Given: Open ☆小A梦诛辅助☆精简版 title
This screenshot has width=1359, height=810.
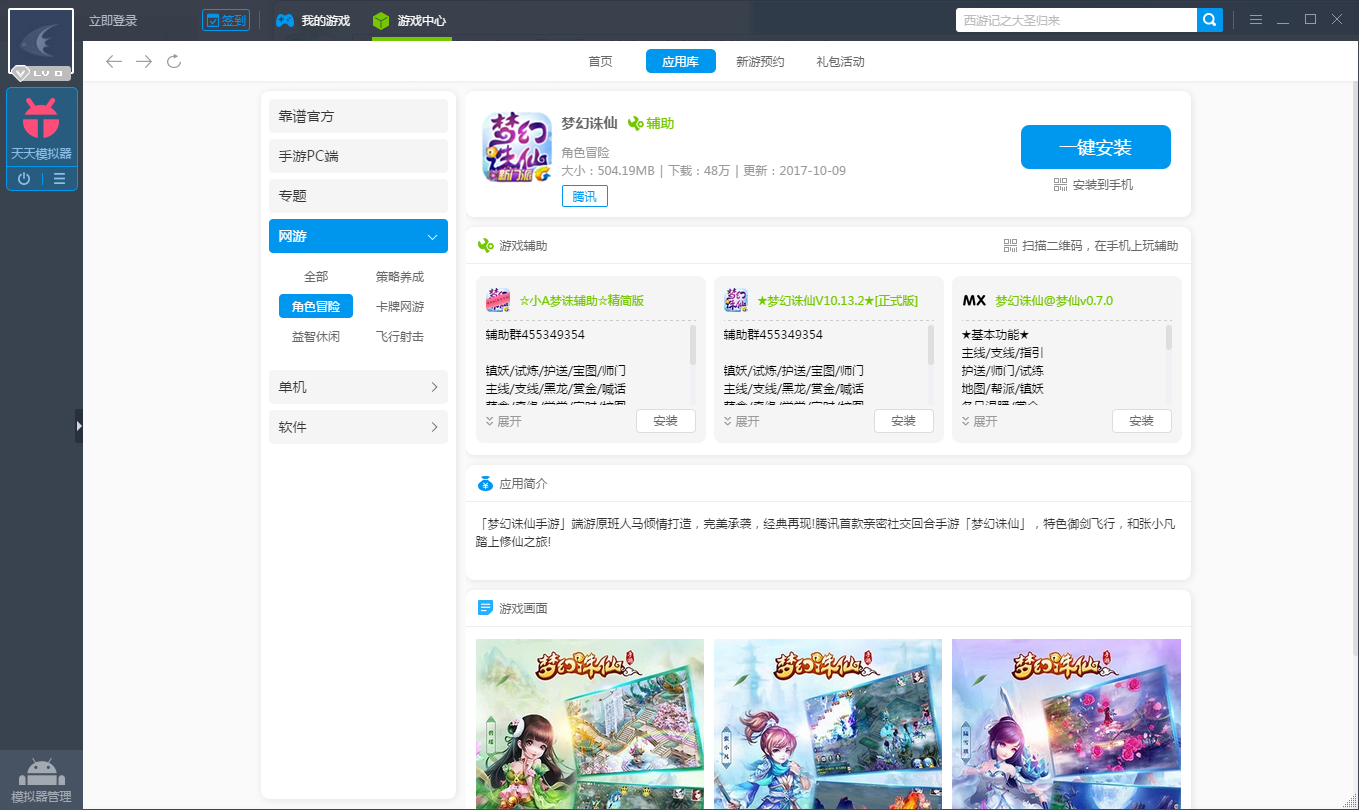Looking at the screenshot, I should pos(581,300).
